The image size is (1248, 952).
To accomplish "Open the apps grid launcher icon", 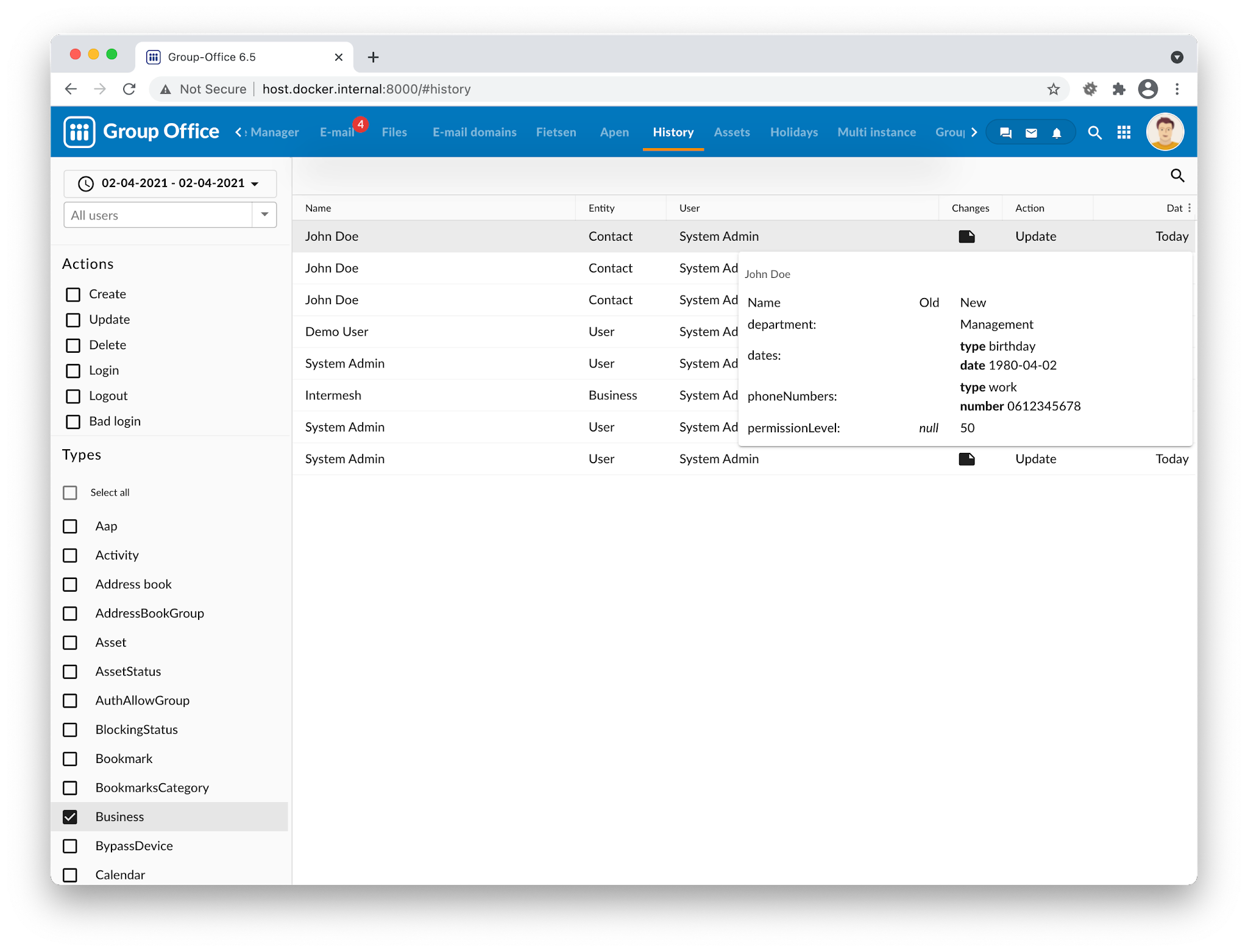I will (x=1124, y=132).
